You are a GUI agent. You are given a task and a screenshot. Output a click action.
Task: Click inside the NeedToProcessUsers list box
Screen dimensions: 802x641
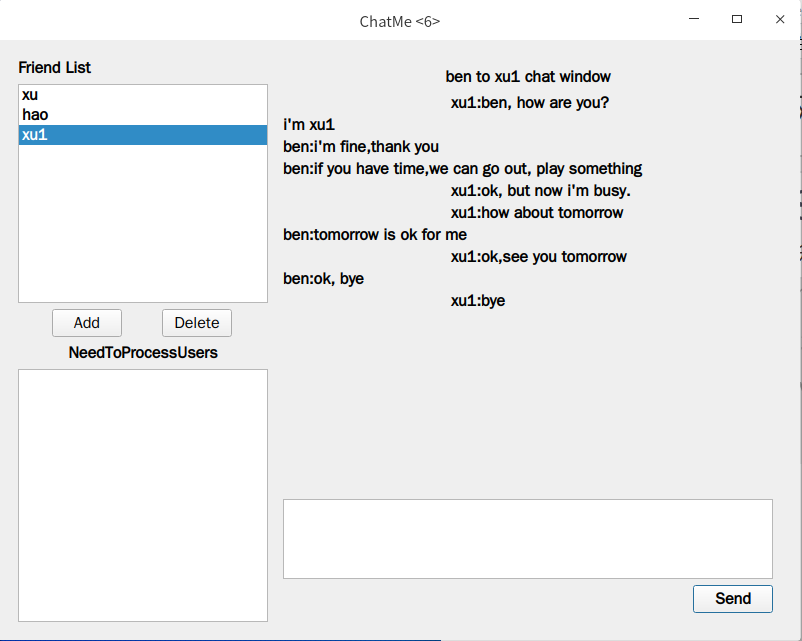pyautogui.click(x=143, y=495)
